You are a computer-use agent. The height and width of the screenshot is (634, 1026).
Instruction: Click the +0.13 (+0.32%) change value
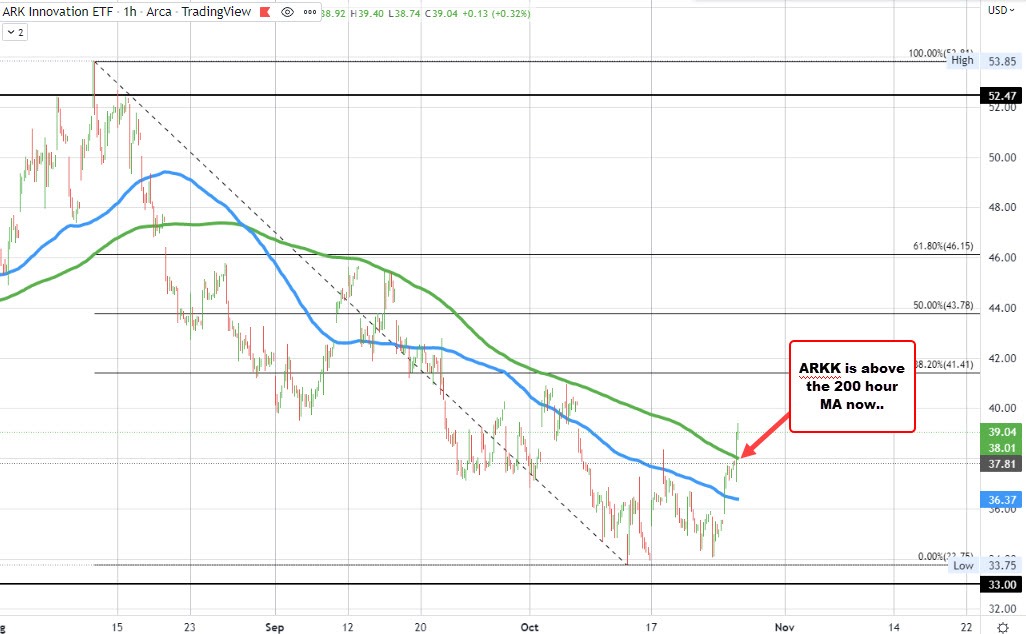495,13
